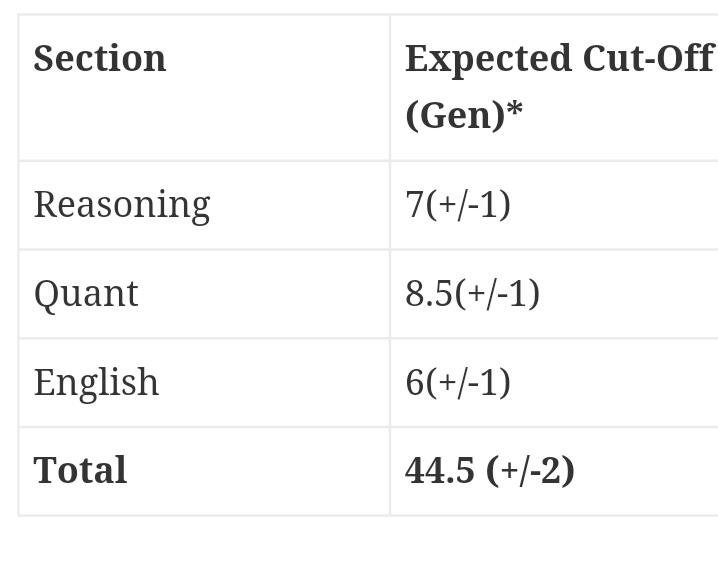Click the "English" row label
The width and height of the screenshot is (718, 576).
[96, 382]
